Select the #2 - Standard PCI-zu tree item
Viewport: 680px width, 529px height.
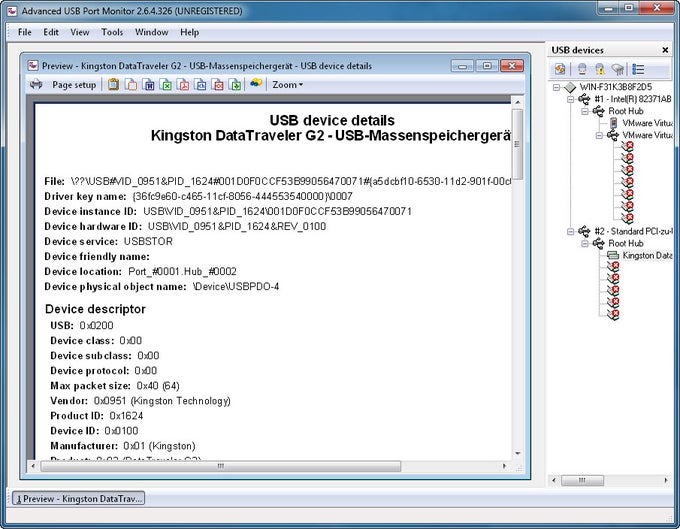[633, 231]
